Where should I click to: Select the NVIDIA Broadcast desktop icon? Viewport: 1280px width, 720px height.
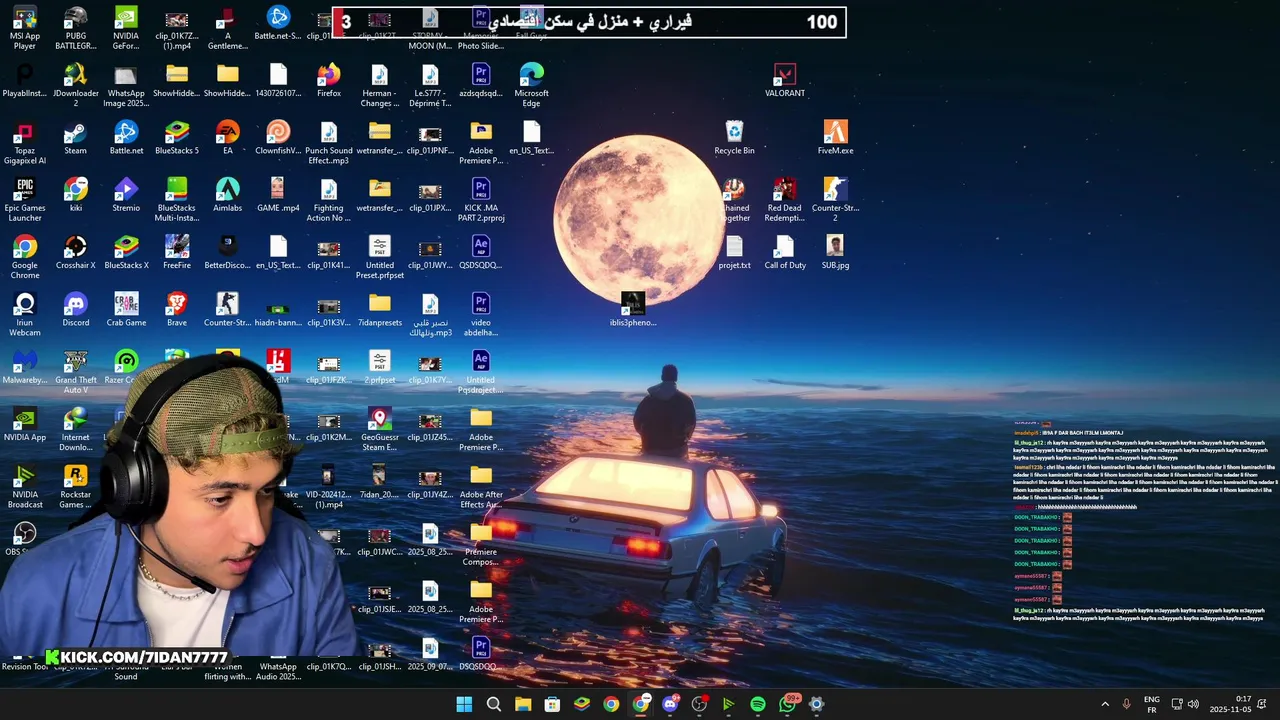pyautogui.click(x=25, y=486)
